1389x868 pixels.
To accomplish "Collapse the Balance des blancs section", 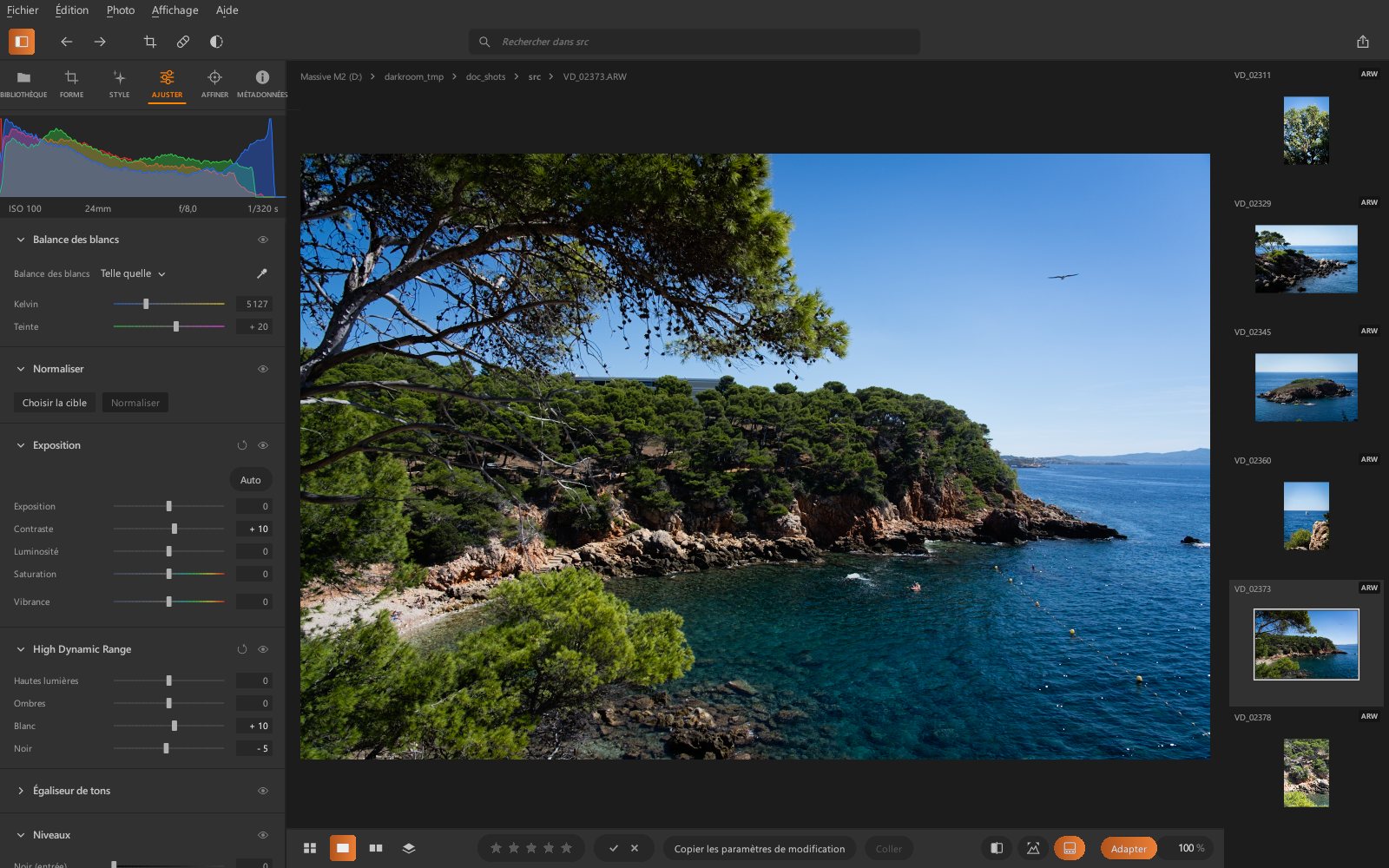I will (x=21, y=240).
